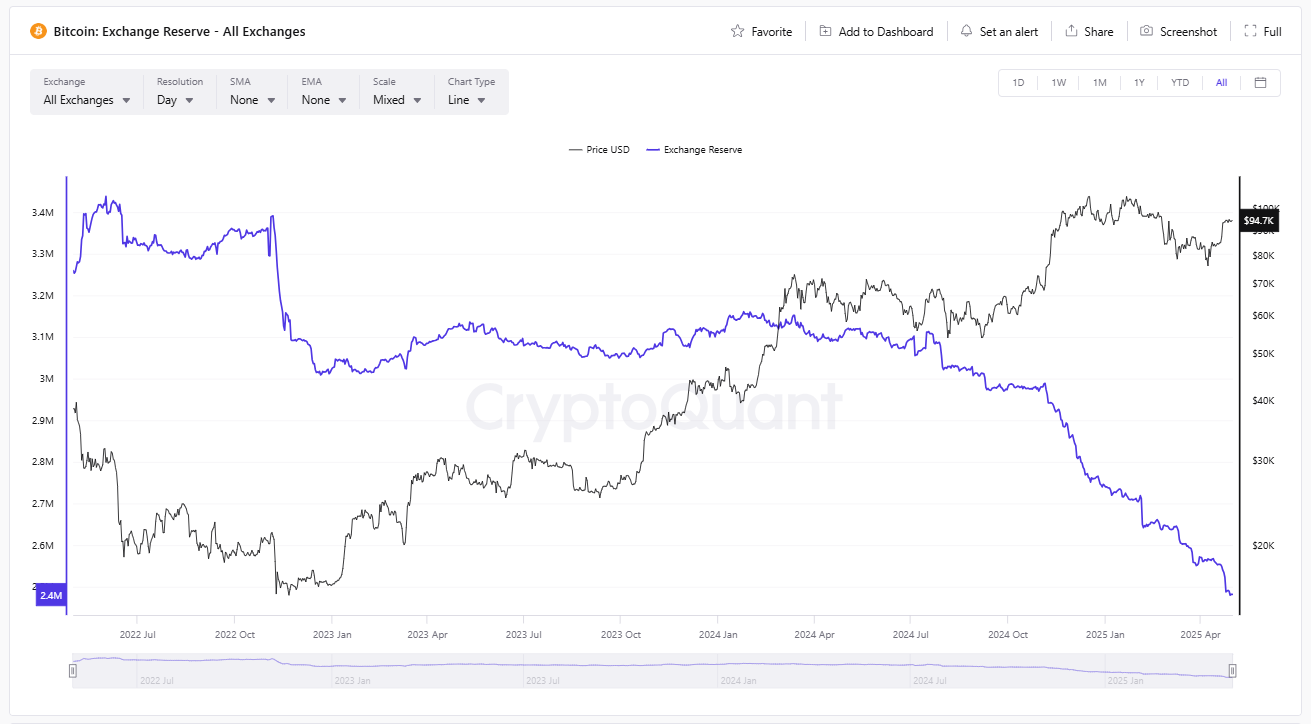The width and height of the screenshot is (1311, 724).
Task: Click the chart title 'Bitcoin: Exchange Reserve - All Exchanges'
Action: tap(179, 31)
